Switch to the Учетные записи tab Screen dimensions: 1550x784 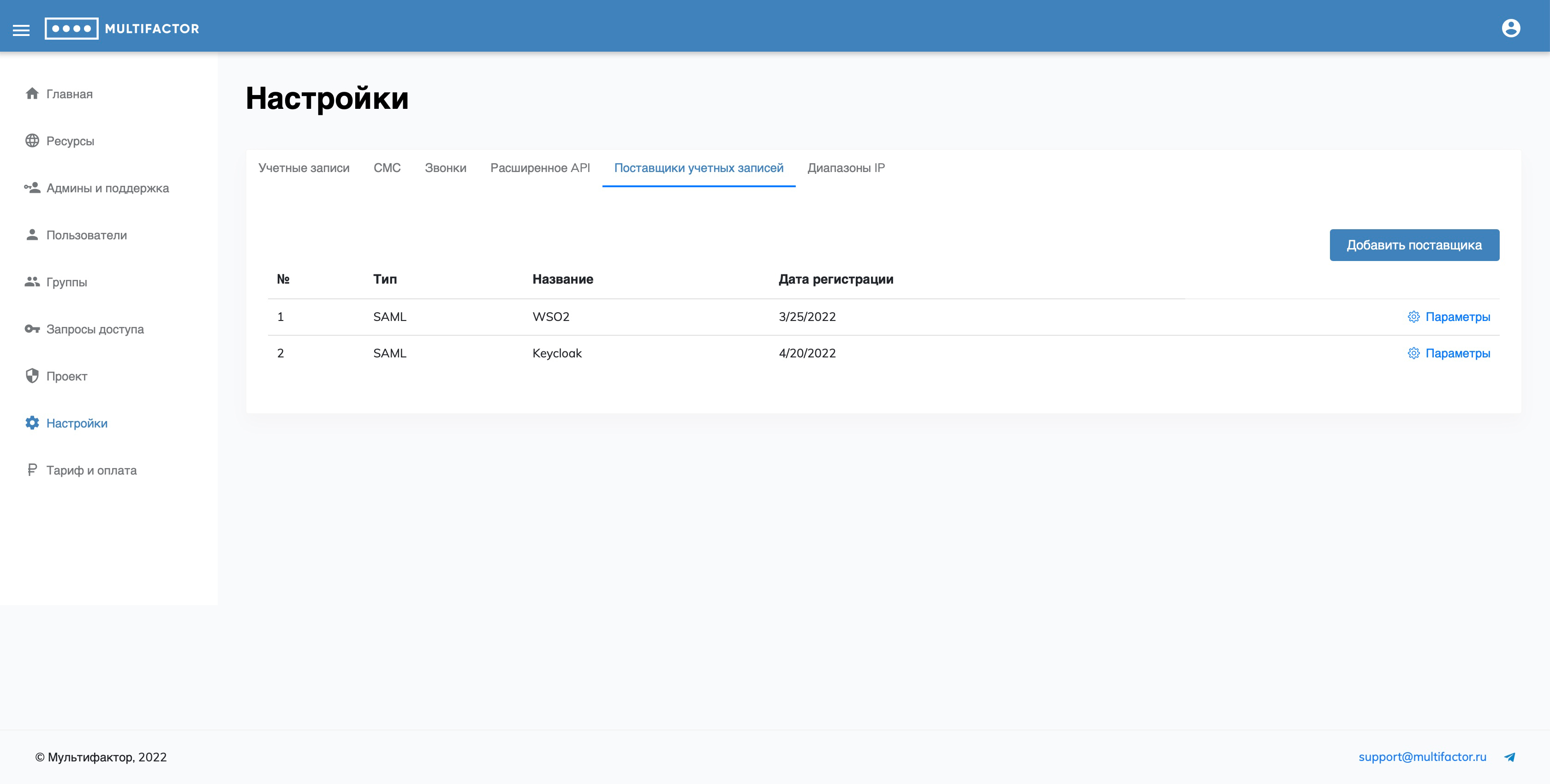point(304,168)
